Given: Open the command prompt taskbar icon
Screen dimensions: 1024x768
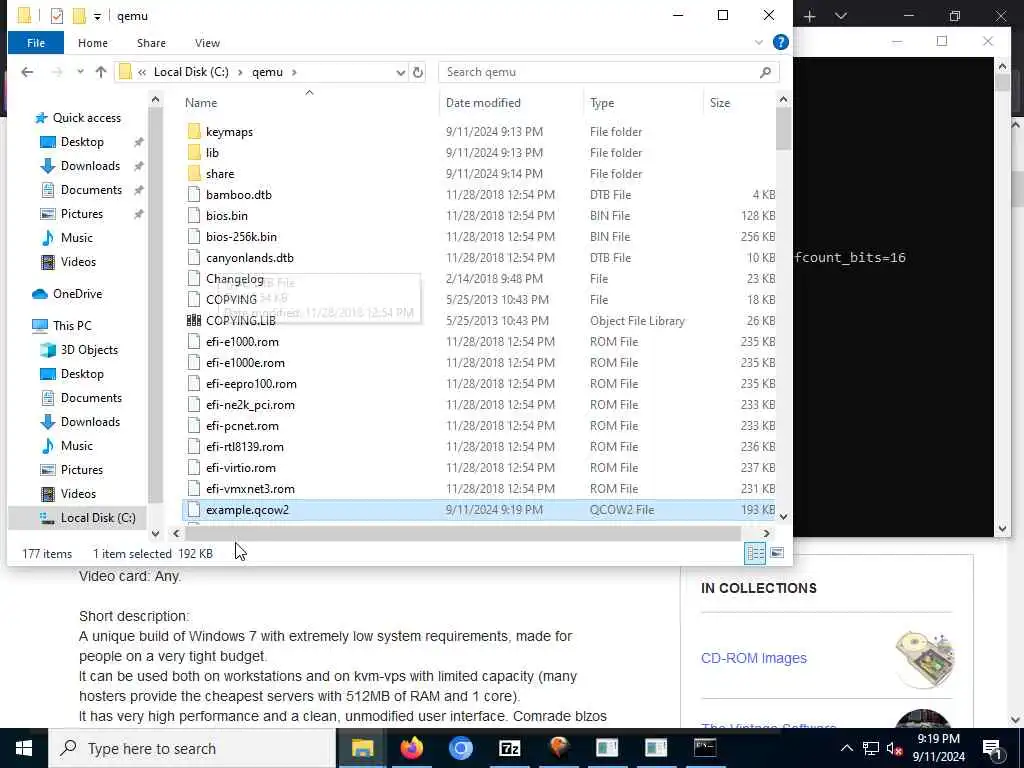Looking at the screenshot, I should (705, 748).
